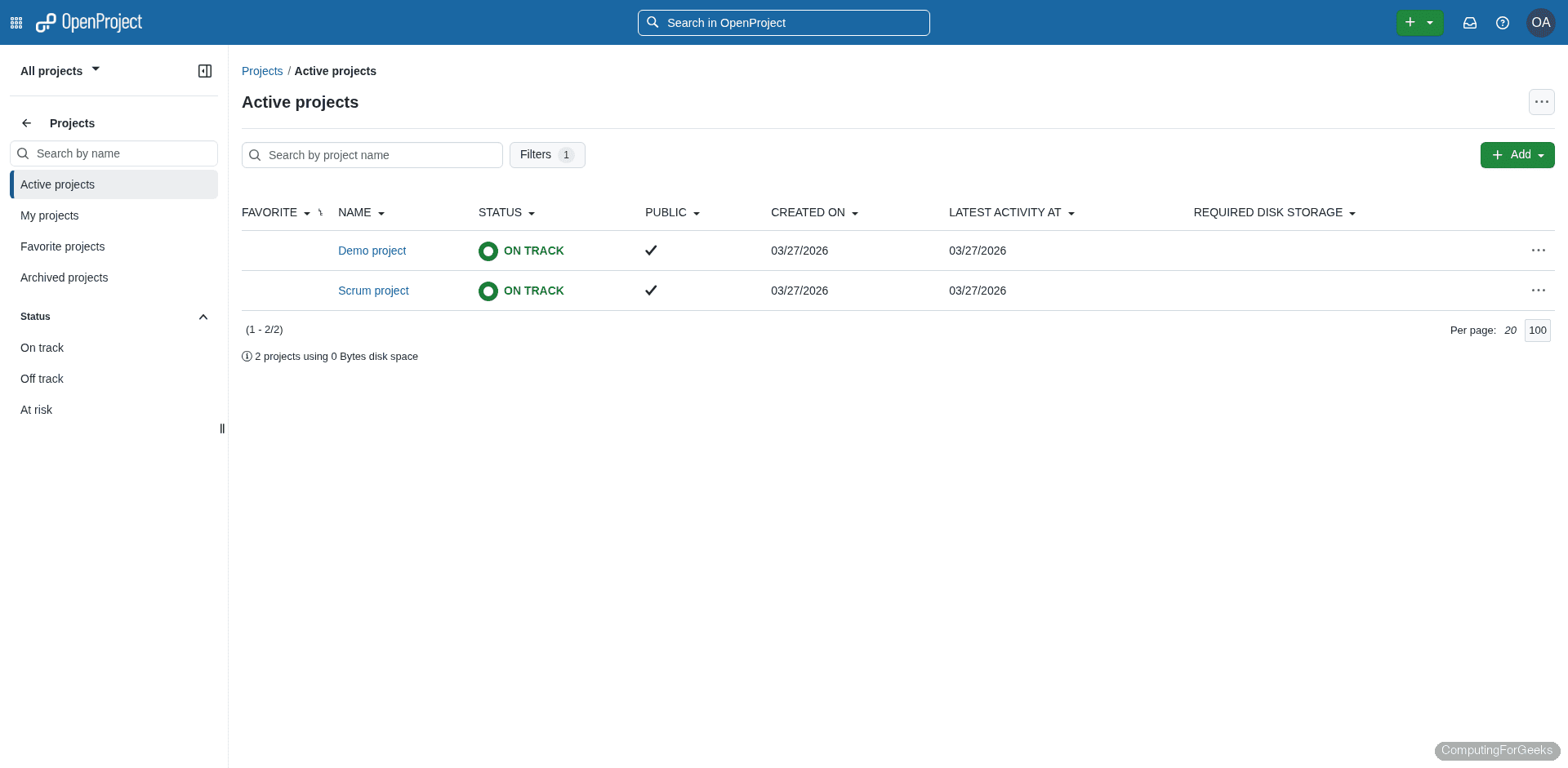Open the Filters button
The image size is (1568, 768).
coord(547,154)
